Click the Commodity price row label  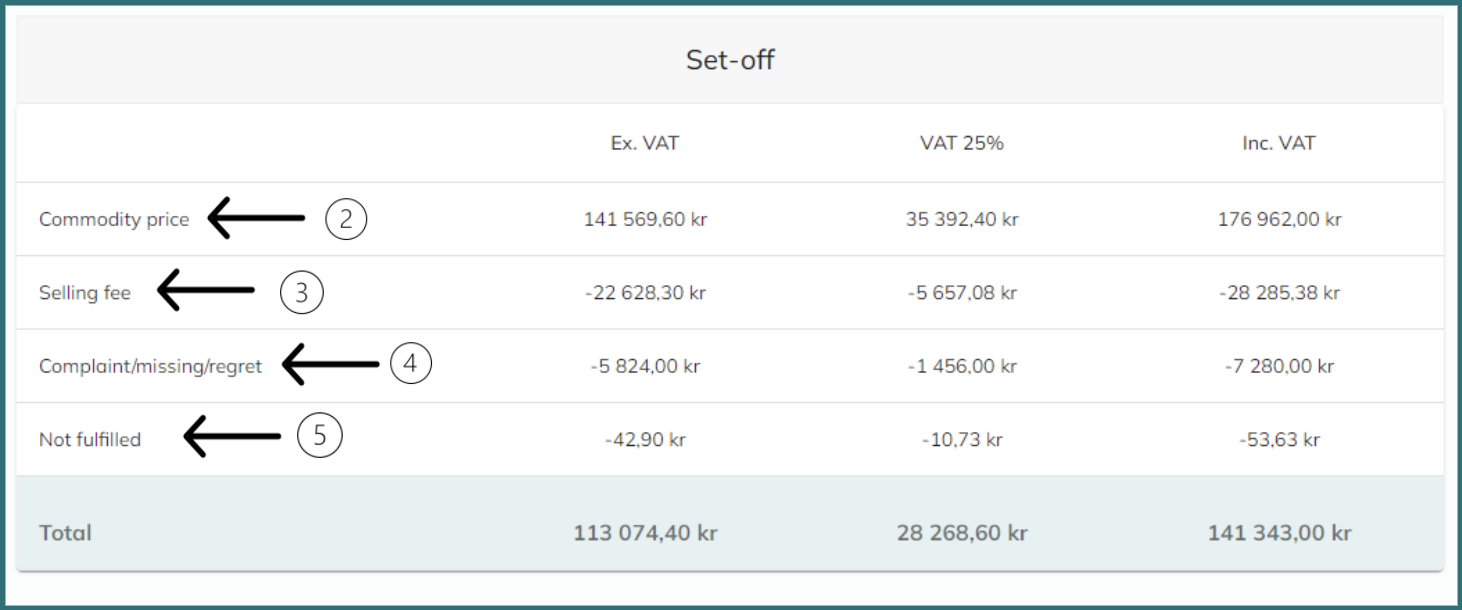click(x=114, y=220)
